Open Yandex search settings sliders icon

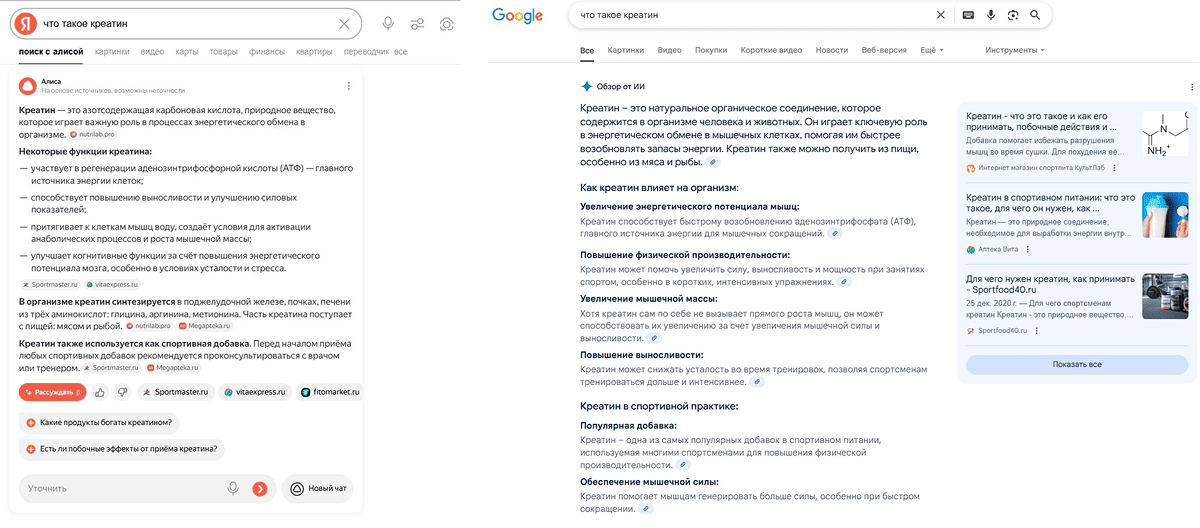click(x=417, y=23)
